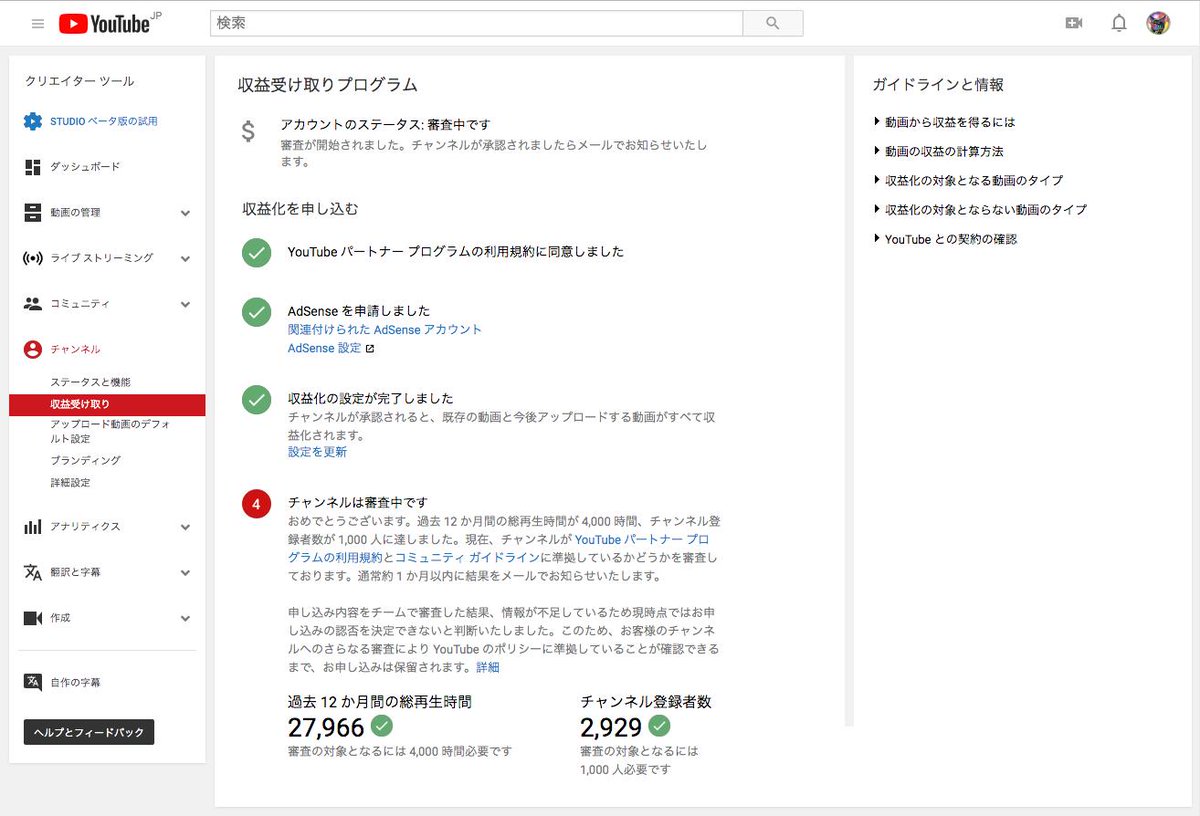Open the notifications bell

click(x=1119, y=23)
